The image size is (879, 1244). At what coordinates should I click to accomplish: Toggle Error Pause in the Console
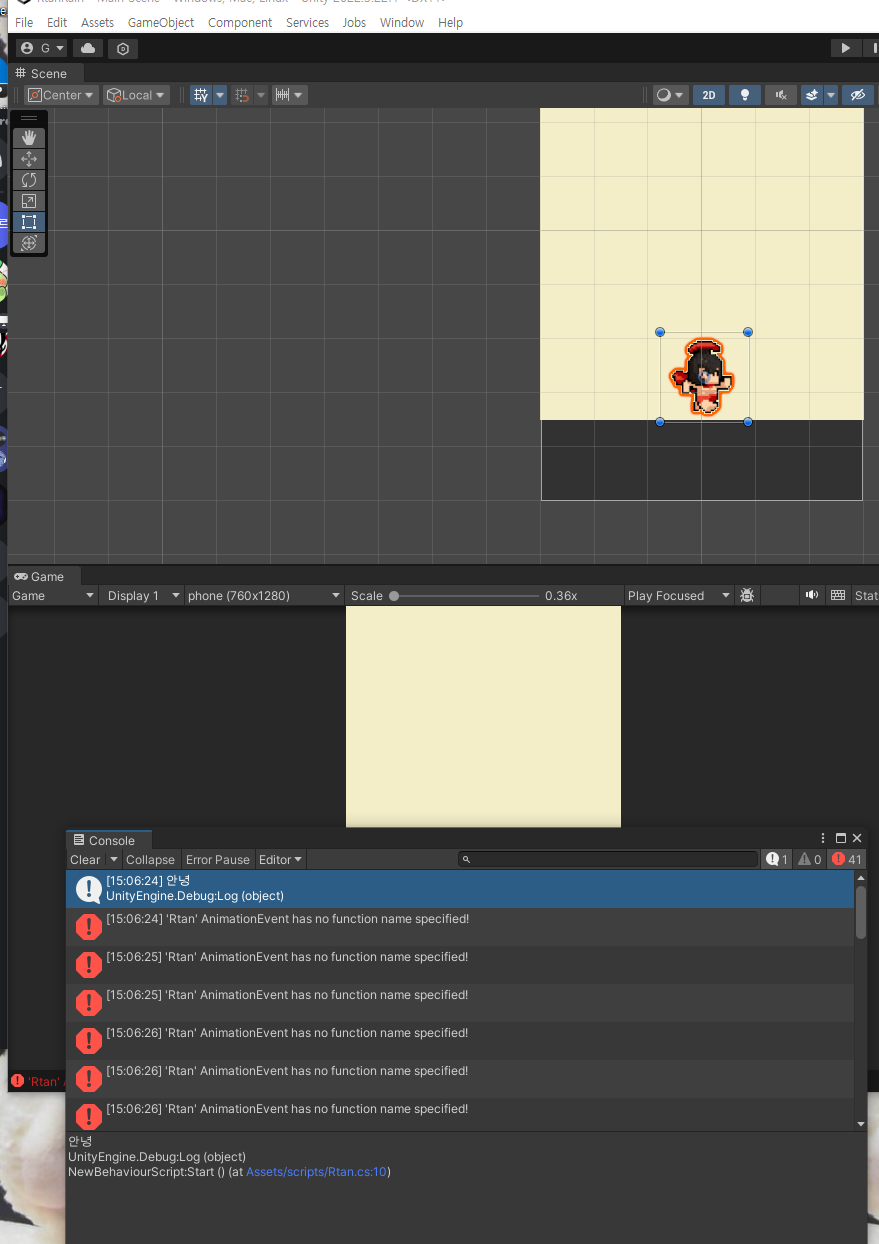click(x=218, y=859)
